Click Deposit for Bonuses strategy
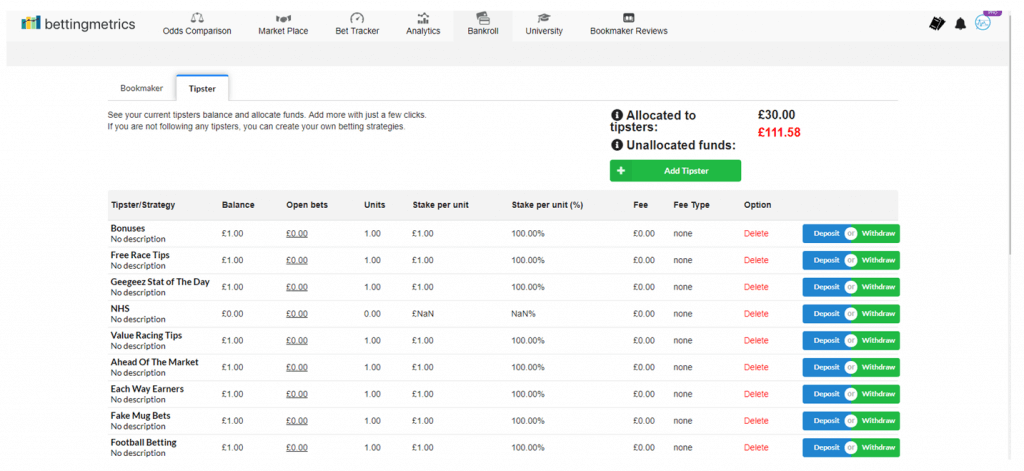This screenshot has height=471, width=1024. 824,233
